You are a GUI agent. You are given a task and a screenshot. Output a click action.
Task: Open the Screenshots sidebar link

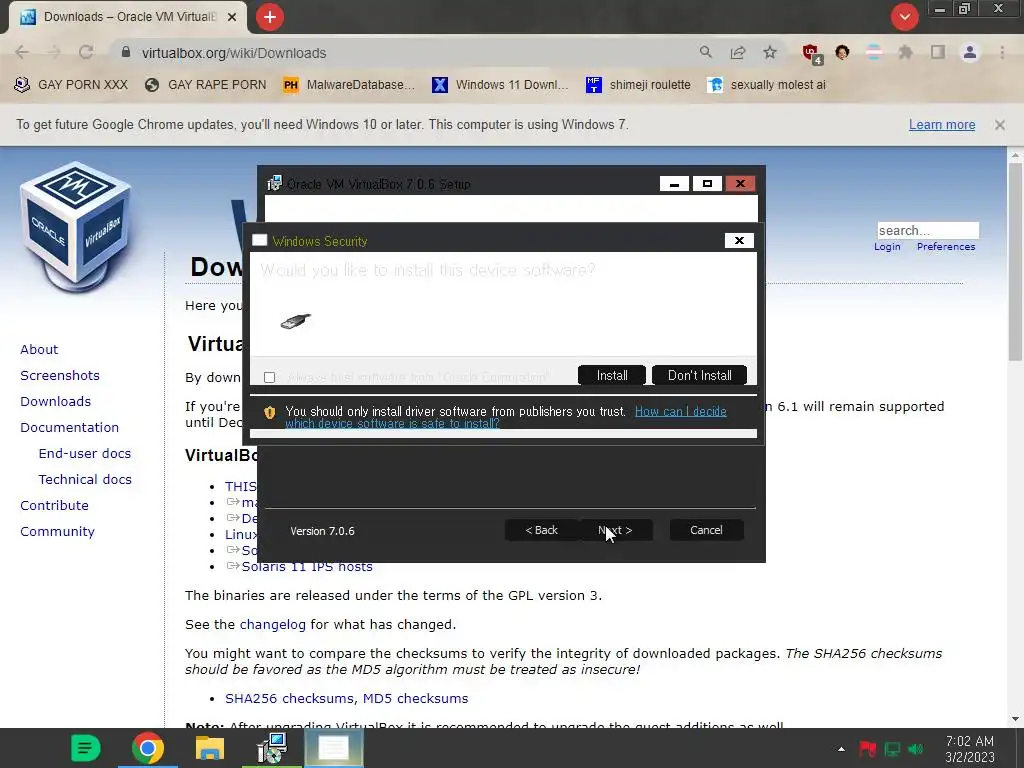point(60,376)
